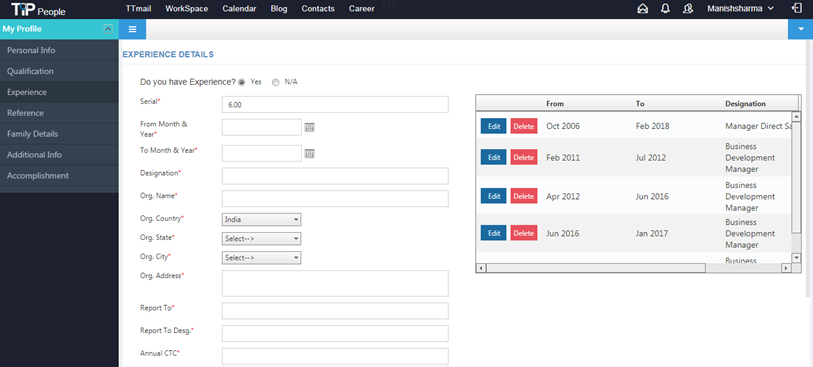The image size is (813, 367).
Task: Open the Org. Country dropdown
Action: (261, 219)
